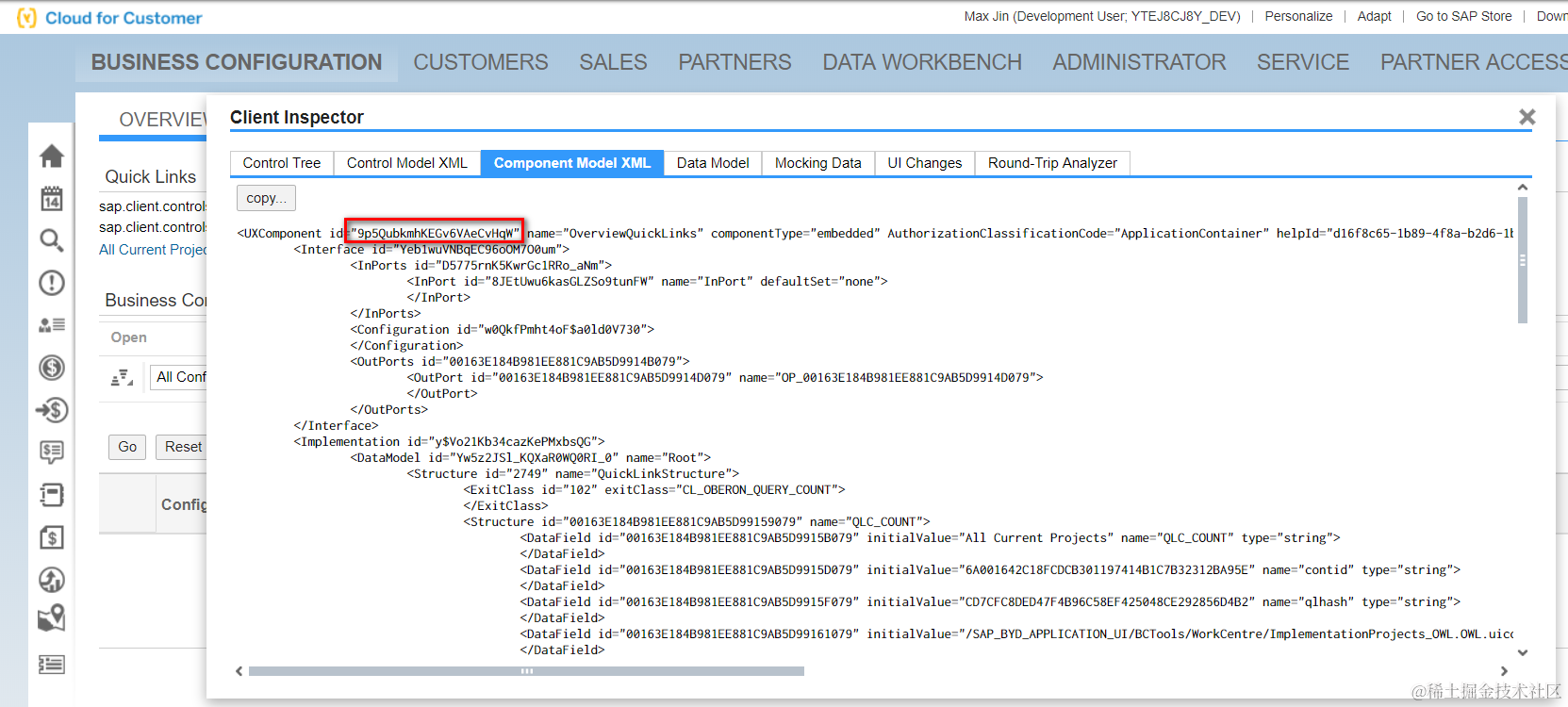
Task: Open the Service work center
Action: click(1303, 62)
